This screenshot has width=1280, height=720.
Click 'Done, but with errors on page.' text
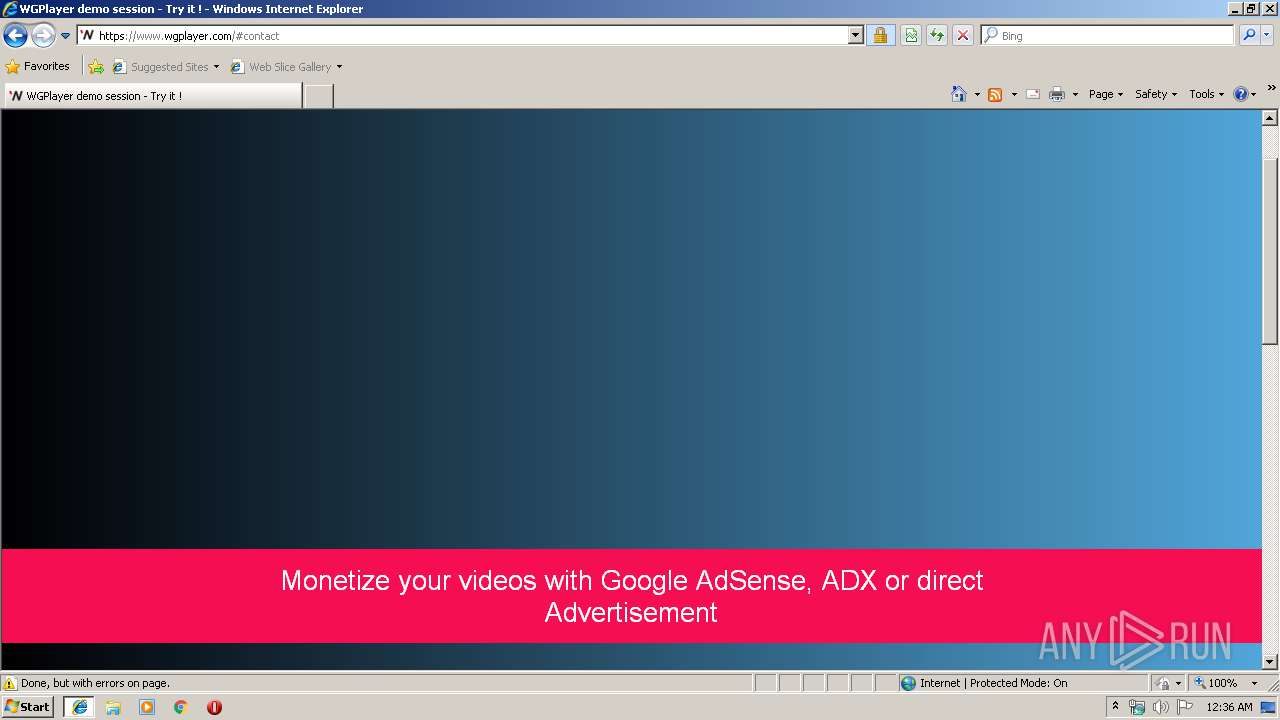(x=95, y=683)
